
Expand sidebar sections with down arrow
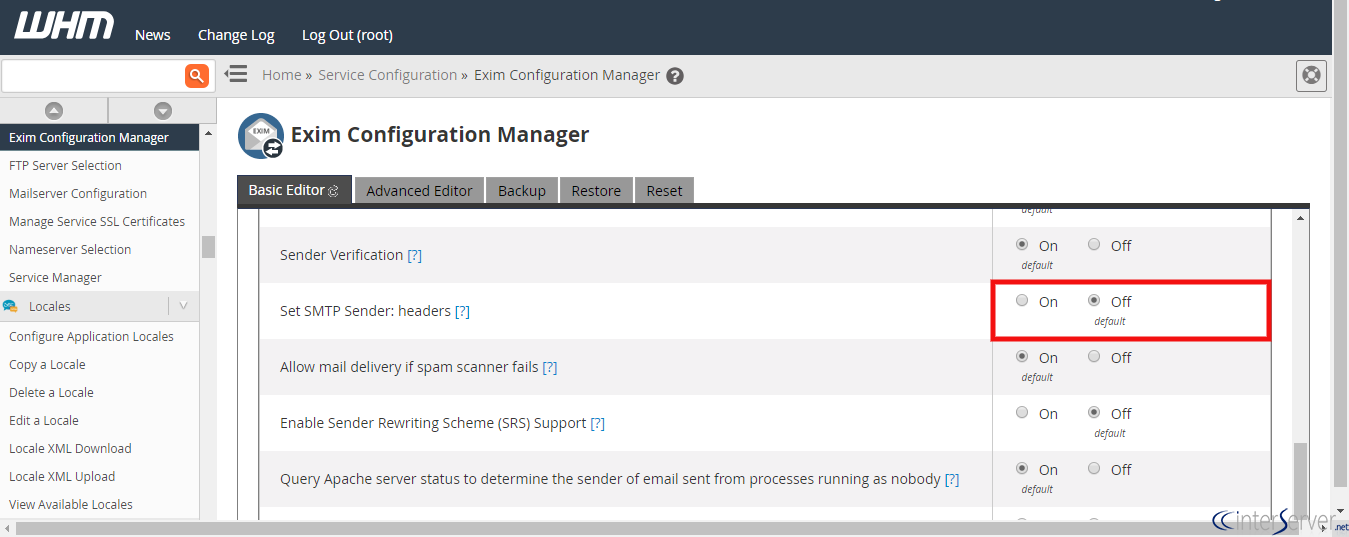162,111
